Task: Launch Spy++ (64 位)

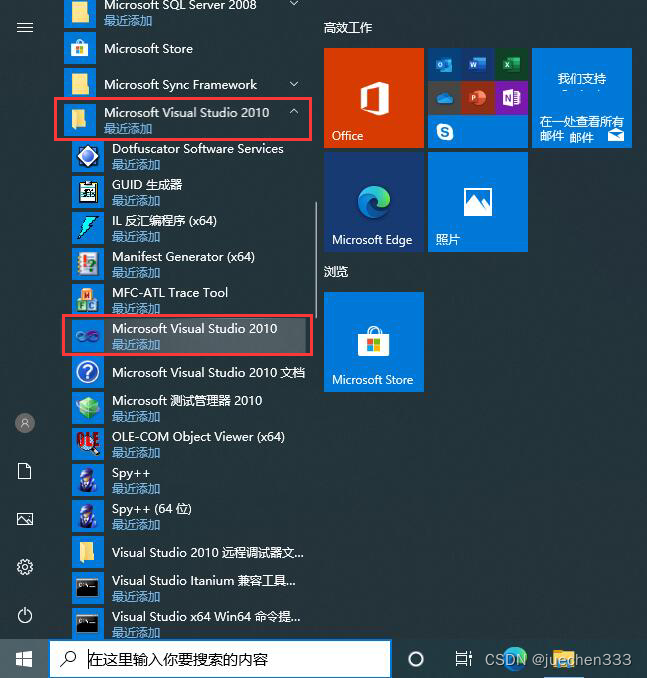Action: point(190,516)
